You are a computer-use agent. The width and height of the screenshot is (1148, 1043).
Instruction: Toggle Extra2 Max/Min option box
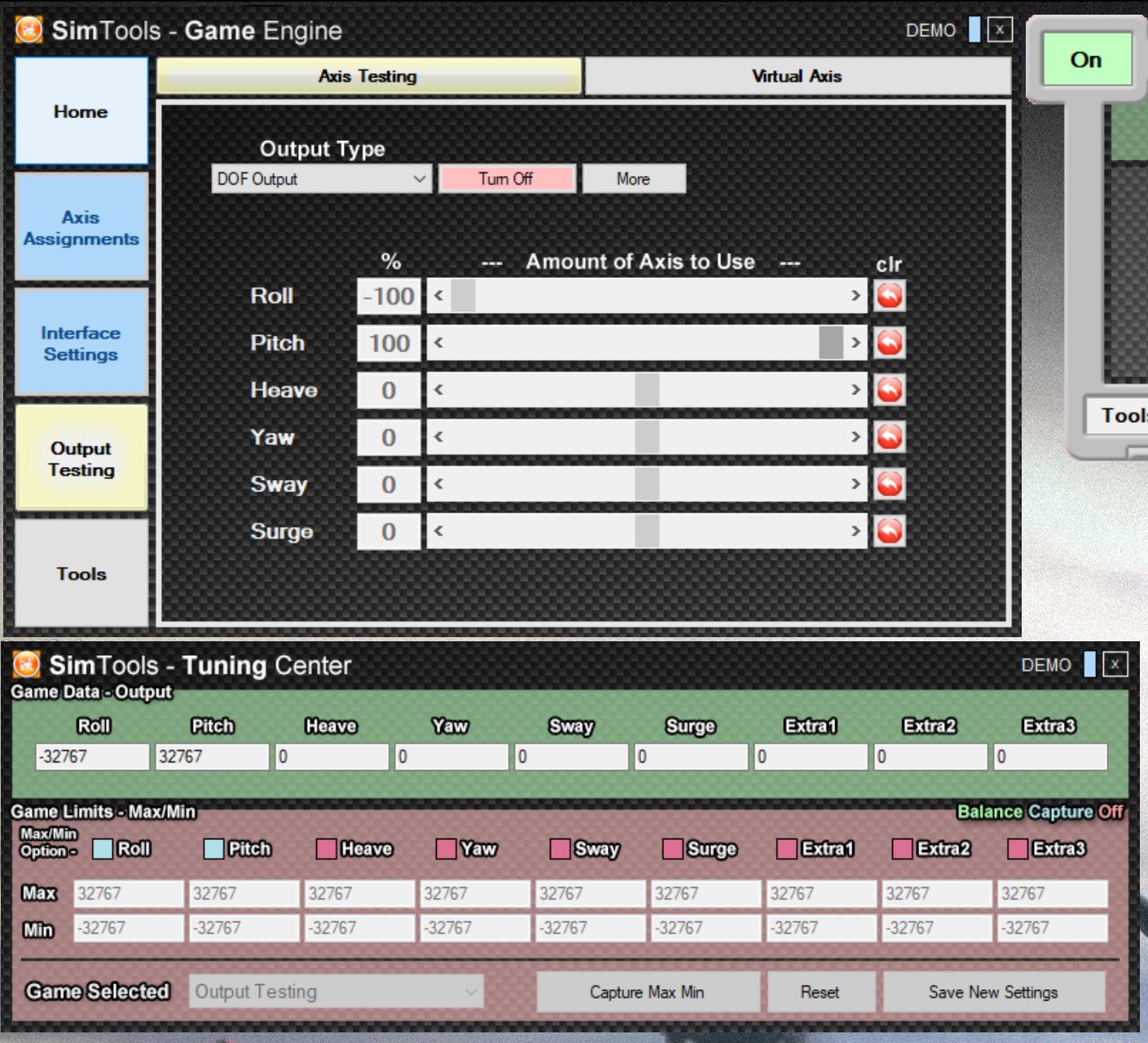coord(902,849)
